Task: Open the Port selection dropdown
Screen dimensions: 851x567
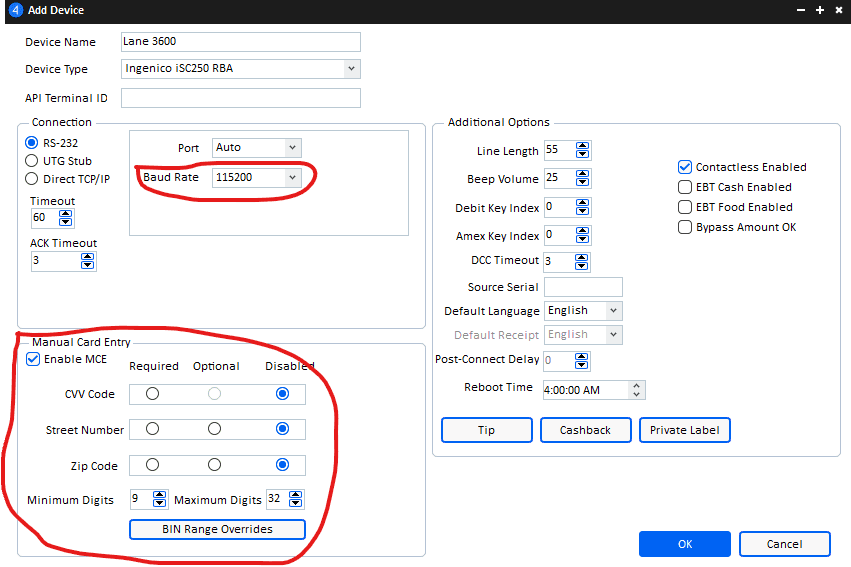Action: coord(292,147)
